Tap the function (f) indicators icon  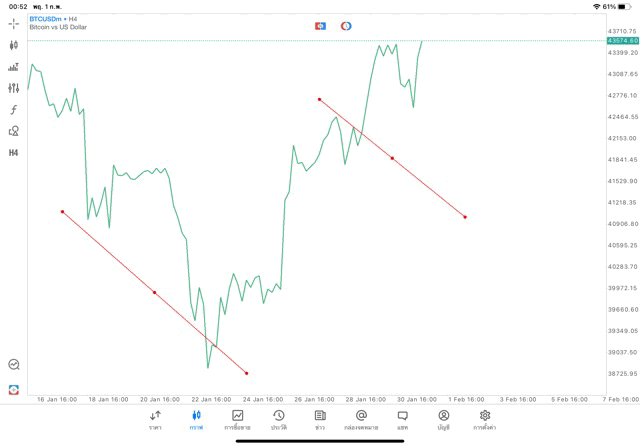tap(14, 110)
